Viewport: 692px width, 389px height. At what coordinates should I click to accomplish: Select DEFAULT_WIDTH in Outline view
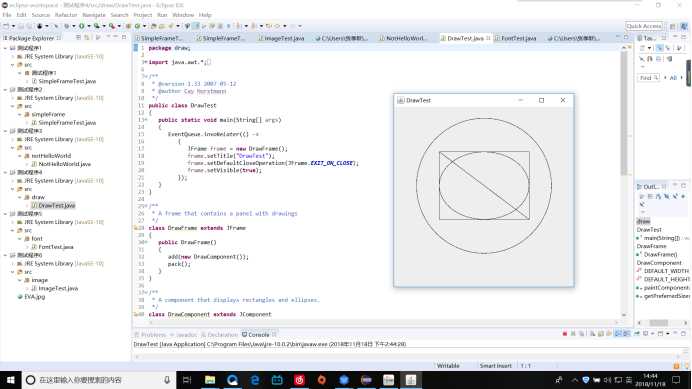[663, 271]
